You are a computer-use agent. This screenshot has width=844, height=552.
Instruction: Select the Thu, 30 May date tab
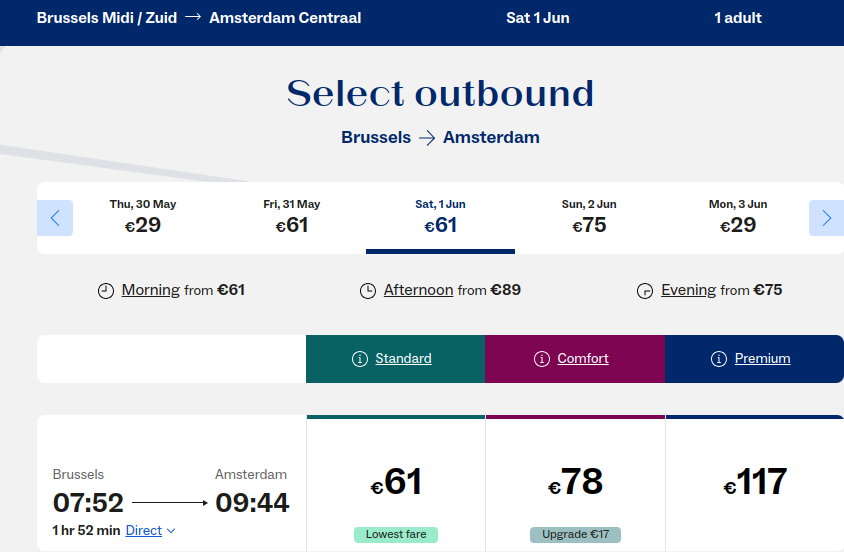143,217
